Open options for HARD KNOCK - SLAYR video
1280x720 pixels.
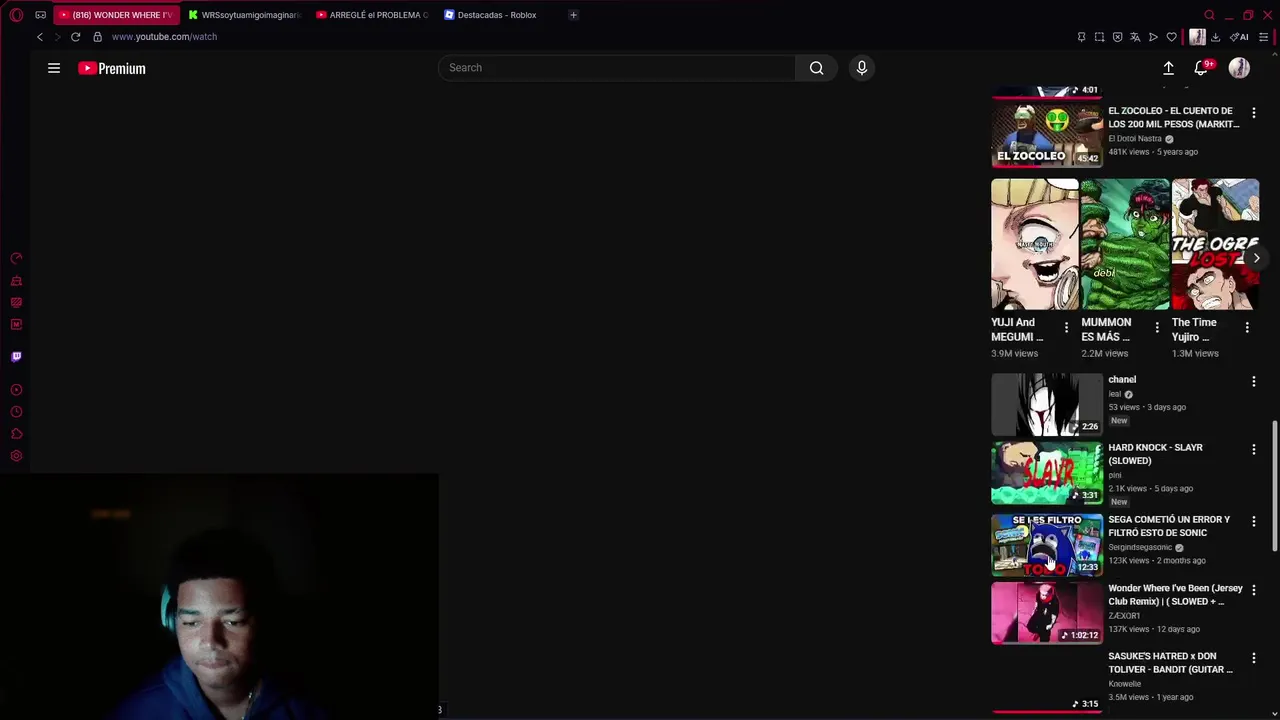point(1254,450)
